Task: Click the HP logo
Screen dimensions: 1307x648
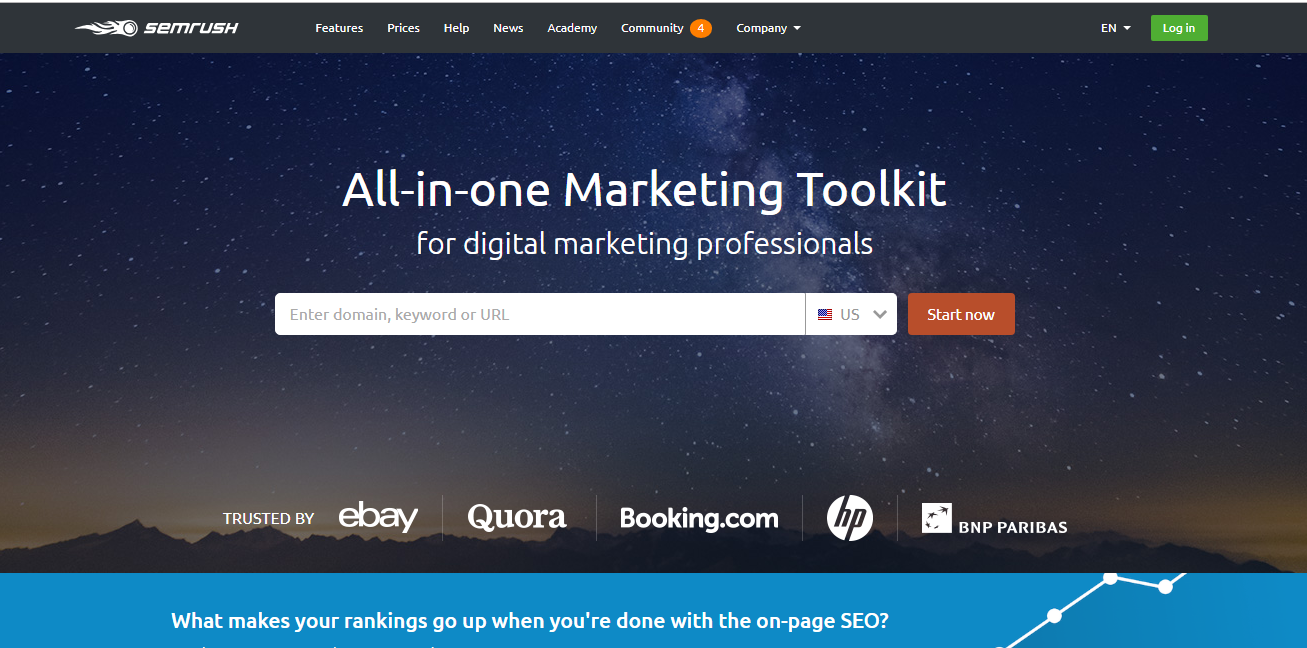Action: (850, 518)
